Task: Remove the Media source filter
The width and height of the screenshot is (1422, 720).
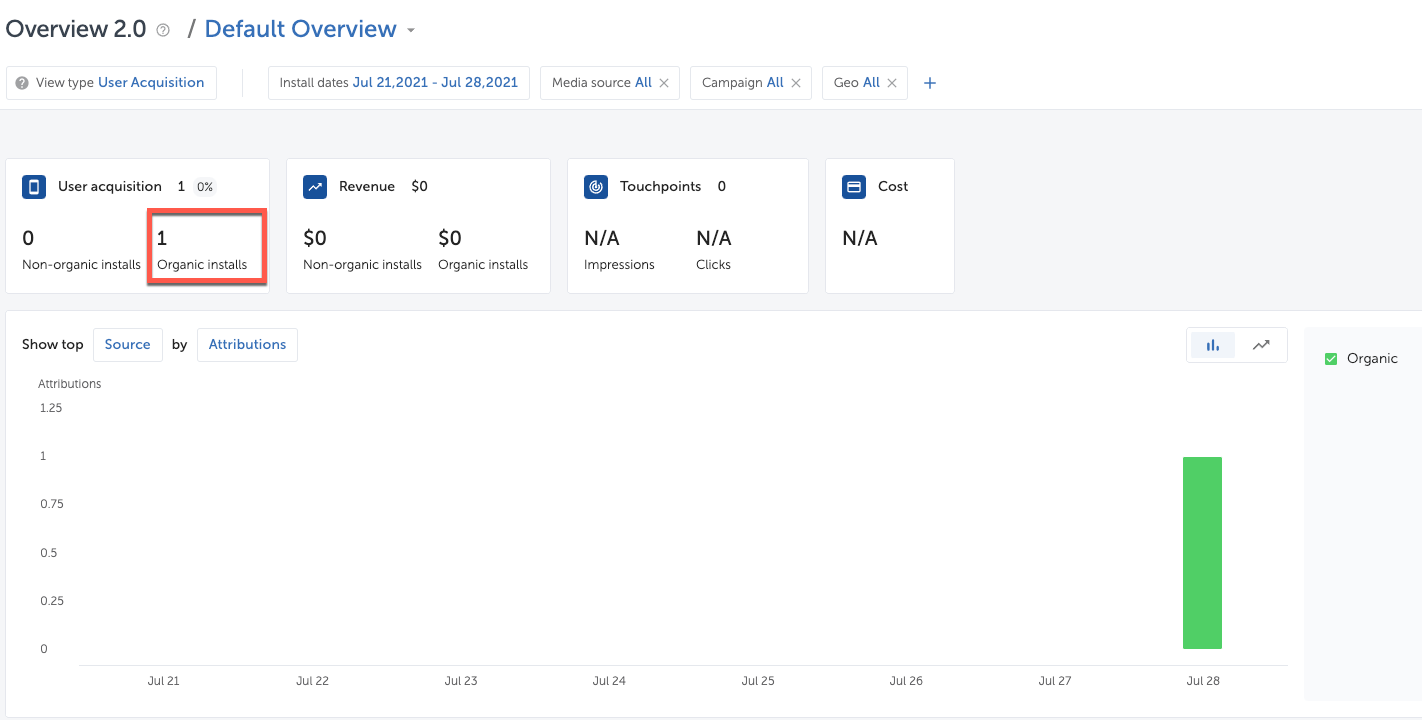Action: coord(664,83)
